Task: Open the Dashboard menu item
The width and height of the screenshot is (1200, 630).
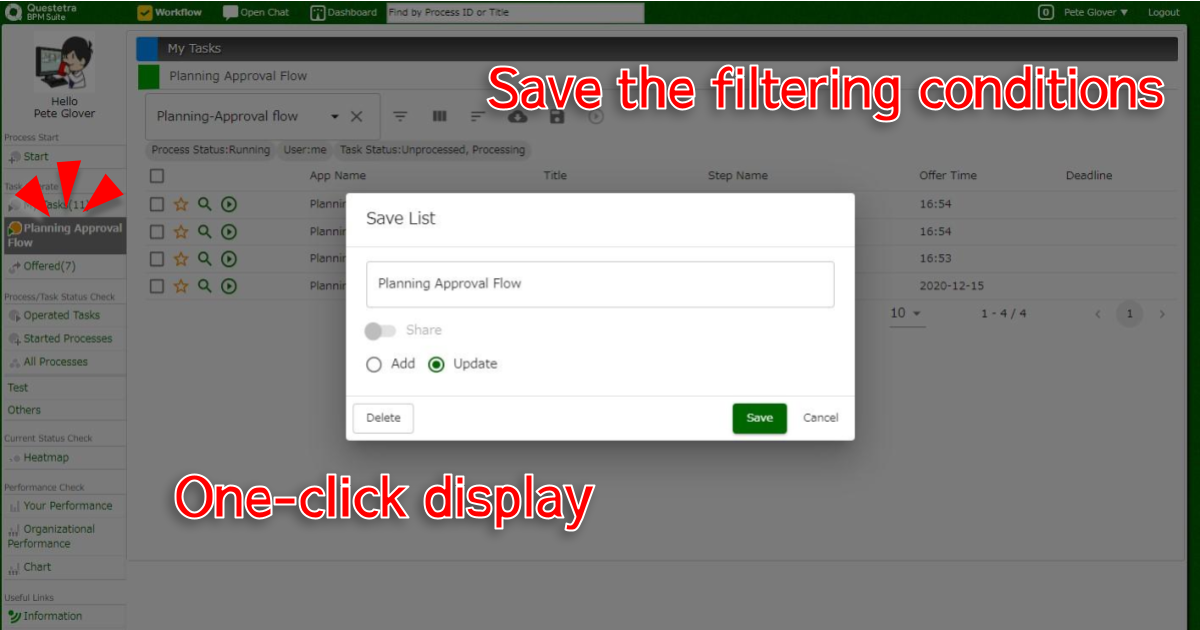Action: (x=344, y=12)
